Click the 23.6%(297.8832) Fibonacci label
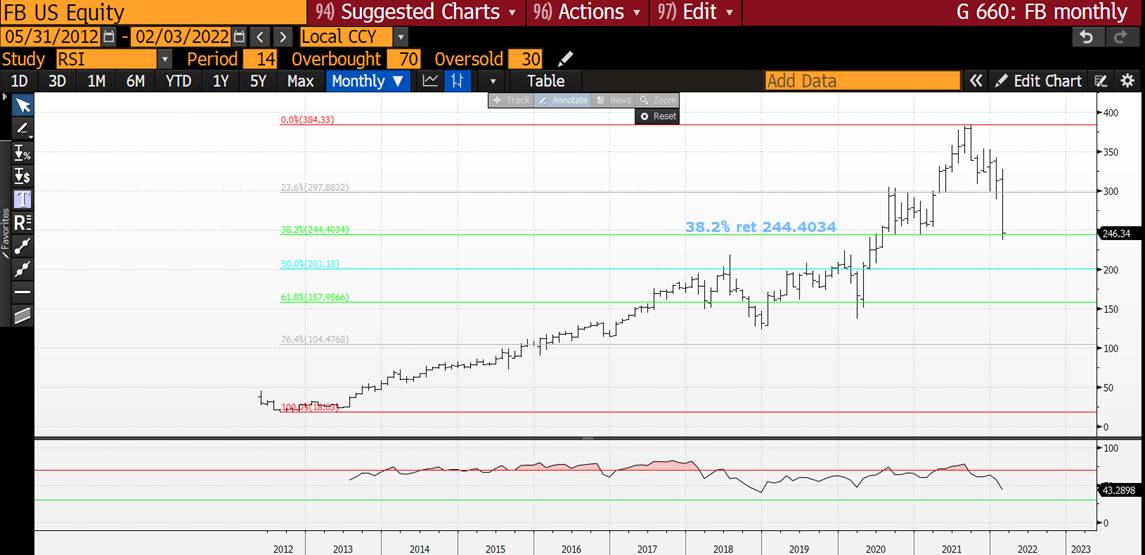The image size is (1145, 555). tap(315, 187)
